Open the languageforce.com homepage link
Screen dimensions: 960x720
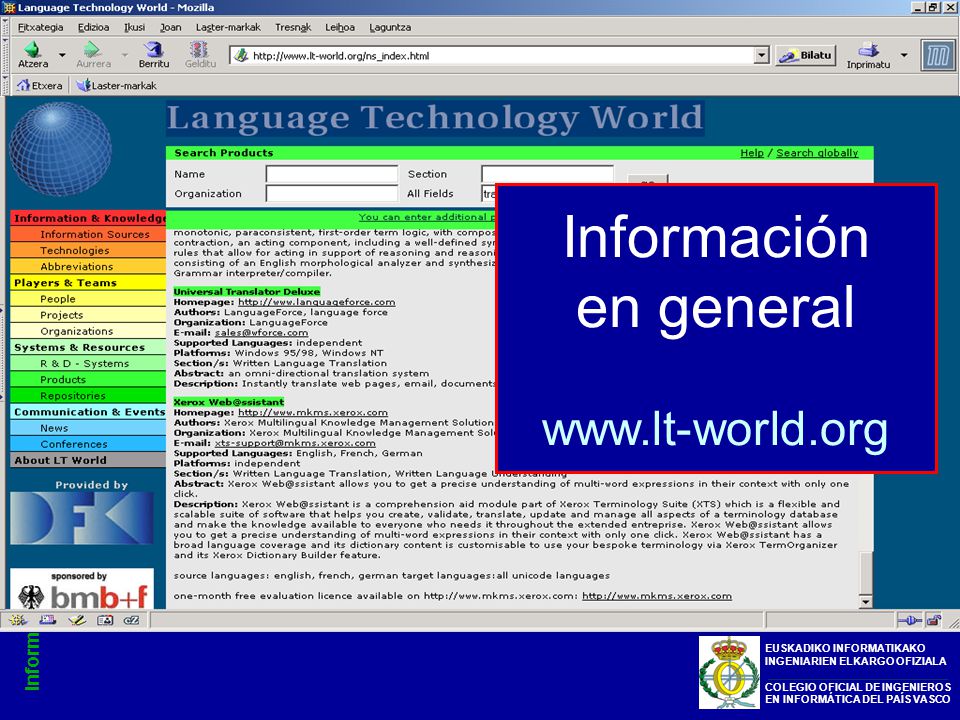point(317,302)
